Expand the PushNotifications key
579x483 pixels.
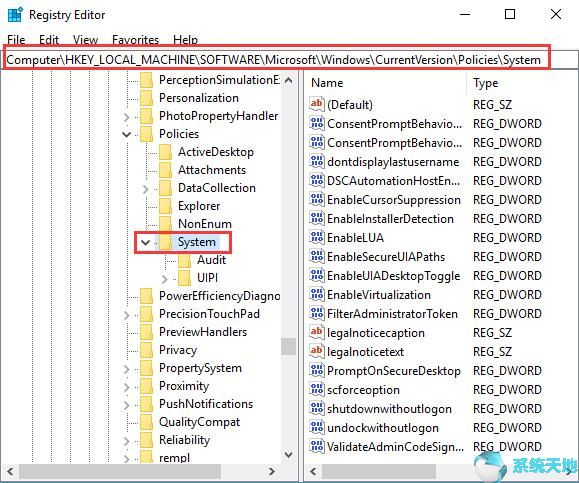coord(127,405)
